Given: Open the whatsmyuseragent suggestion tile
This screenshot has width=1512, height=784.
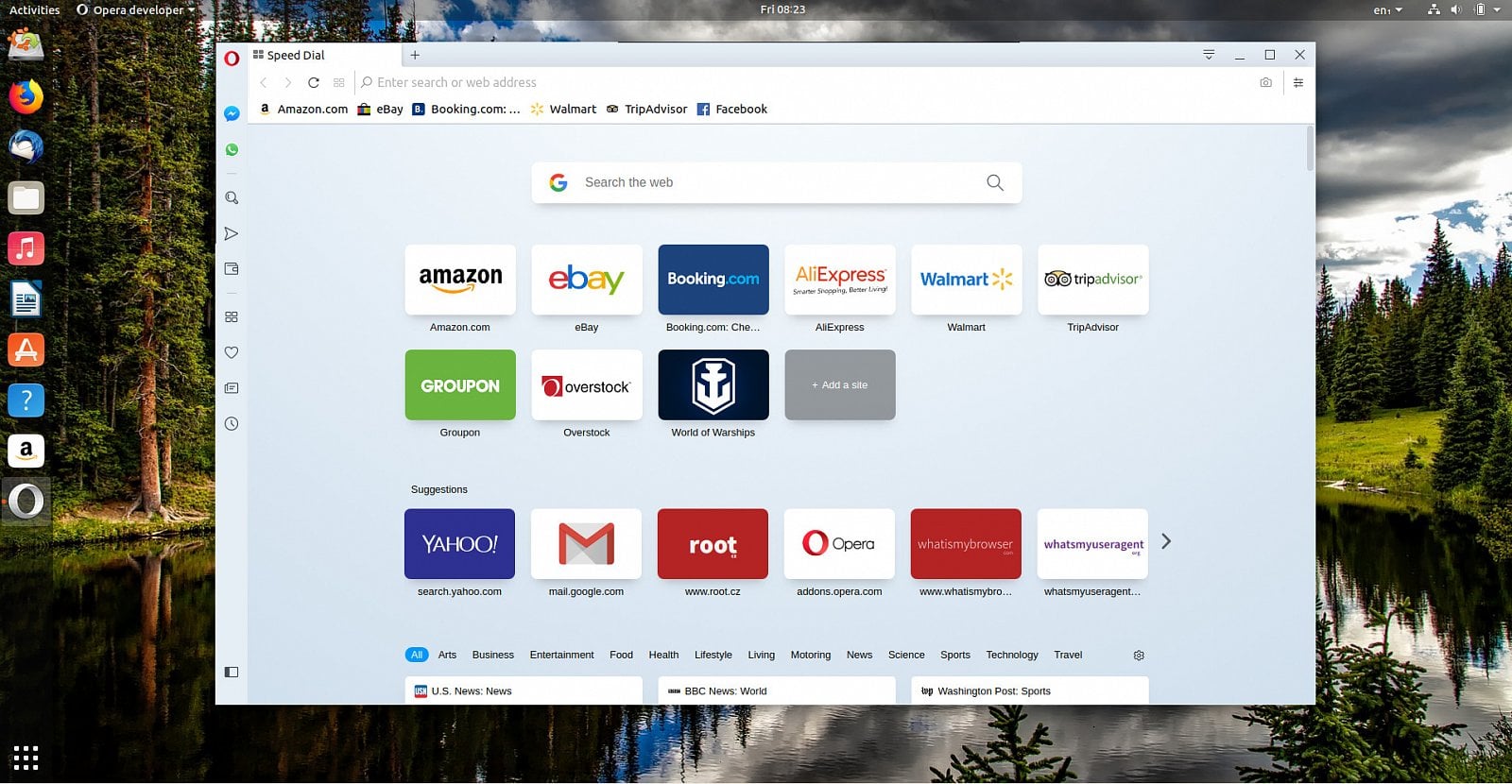Looking at the screenshot, I should point(1092,544).
